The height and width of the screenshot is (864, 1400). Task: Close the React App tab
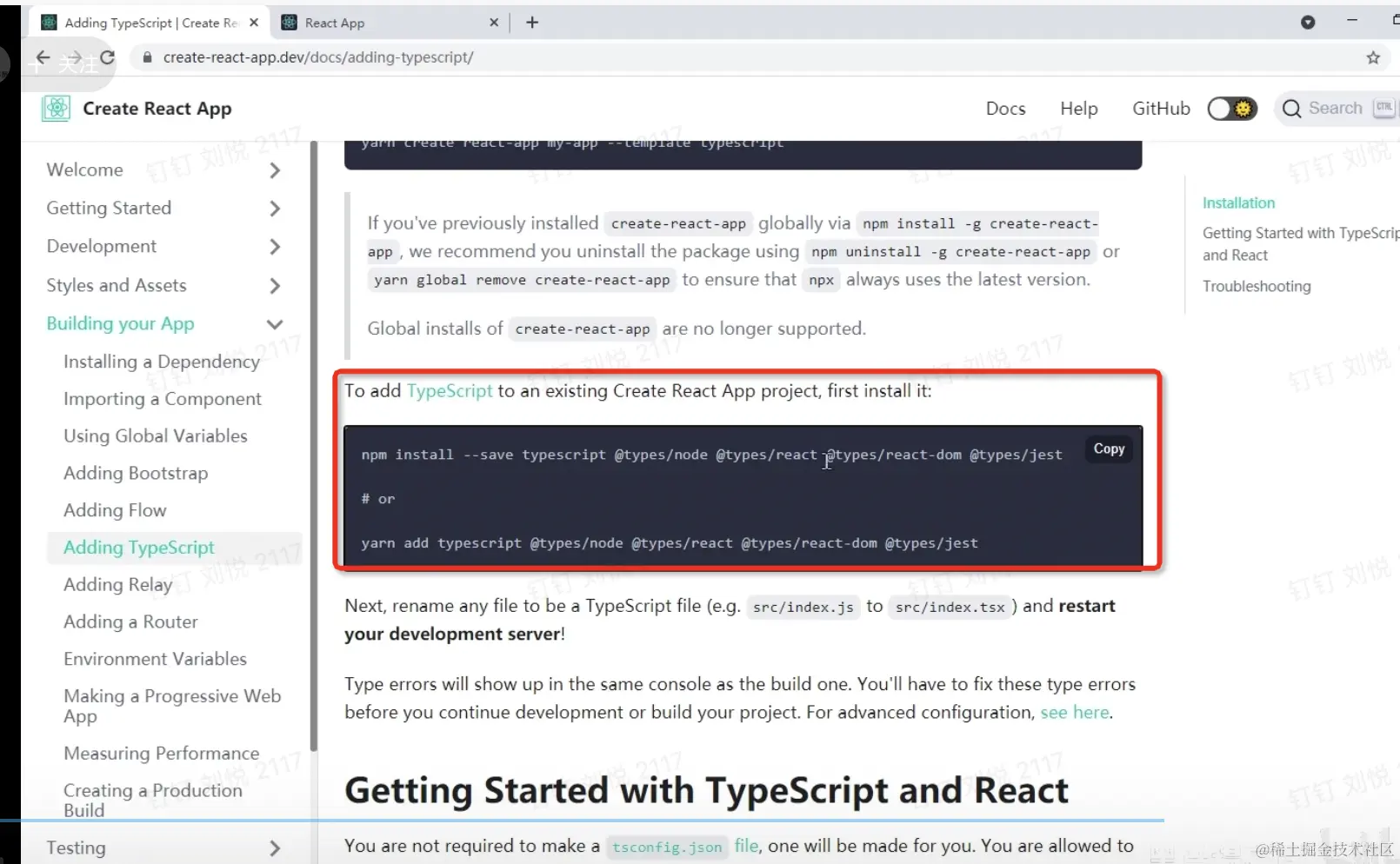pyautogui.click(x=494, y=23)
